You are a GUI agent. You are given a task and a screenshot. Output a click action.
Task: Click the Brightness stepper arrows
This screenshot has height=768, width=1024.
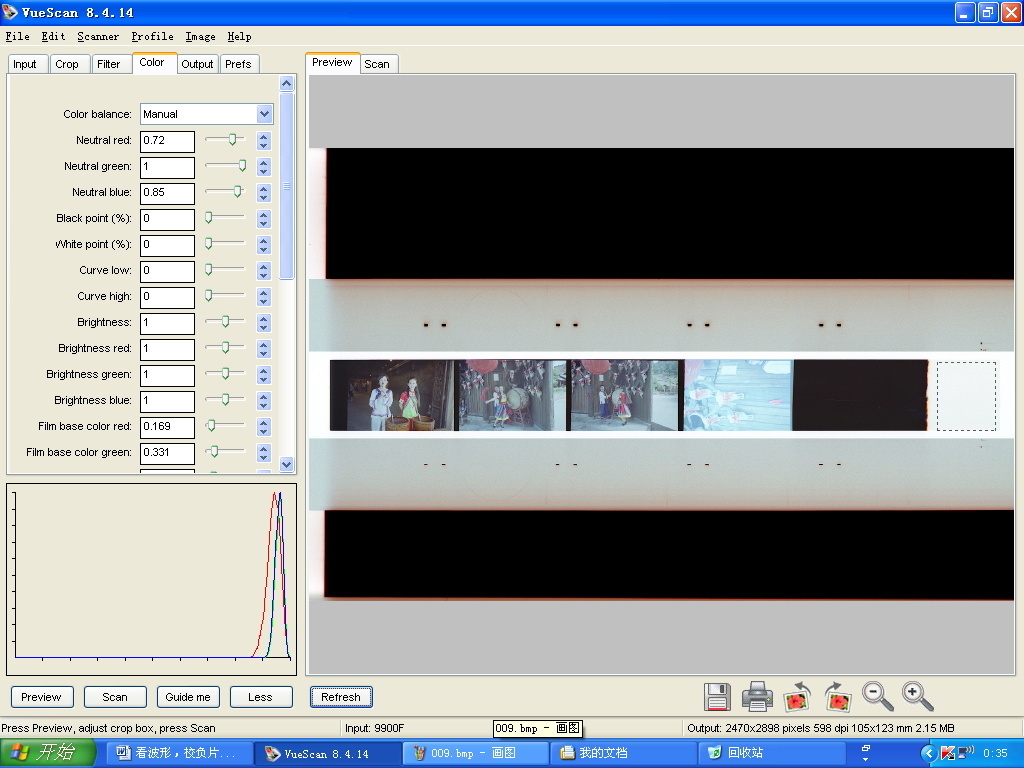coord(264,323)
